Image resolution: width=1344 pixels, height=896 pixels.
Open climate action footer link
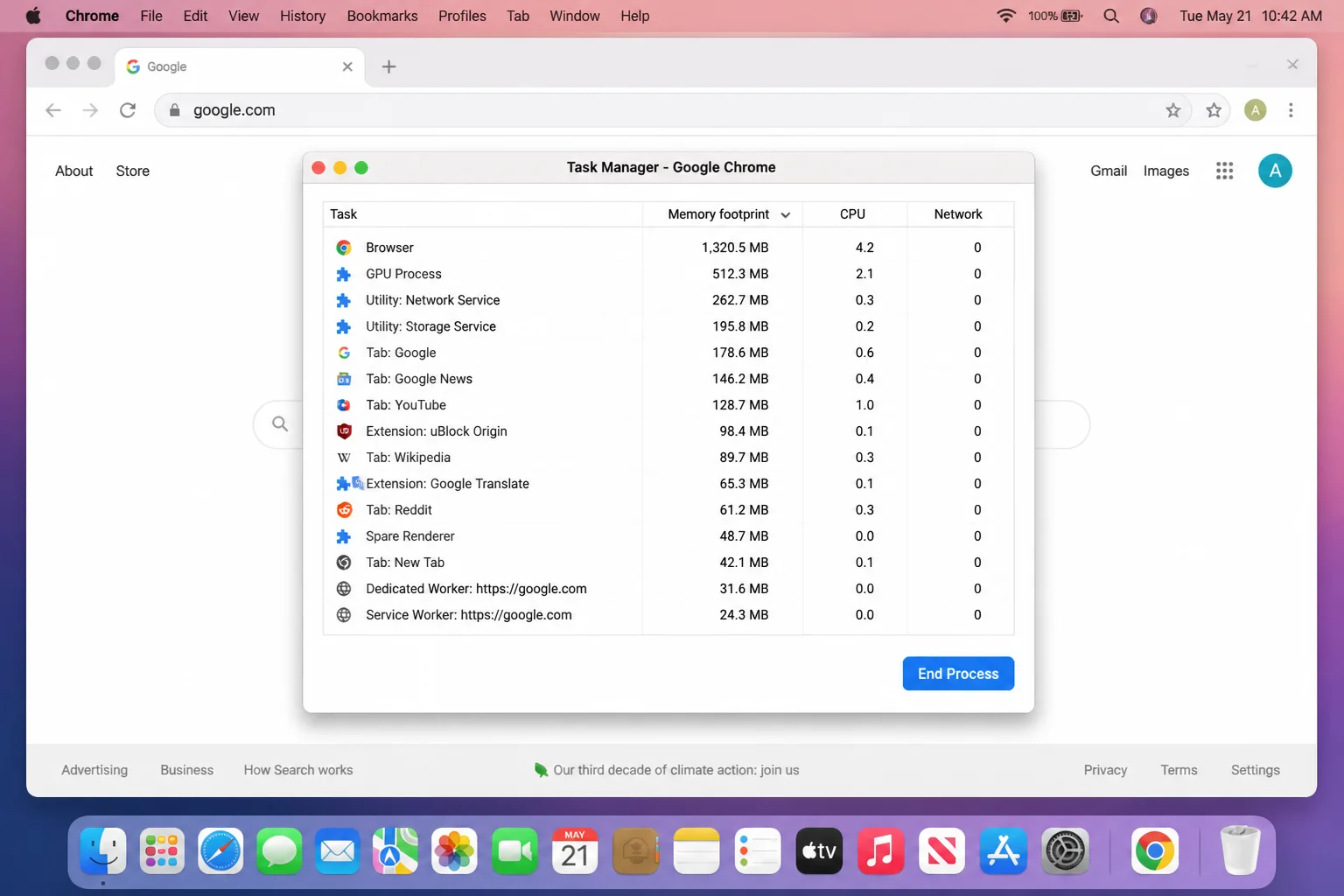[667, 770]
